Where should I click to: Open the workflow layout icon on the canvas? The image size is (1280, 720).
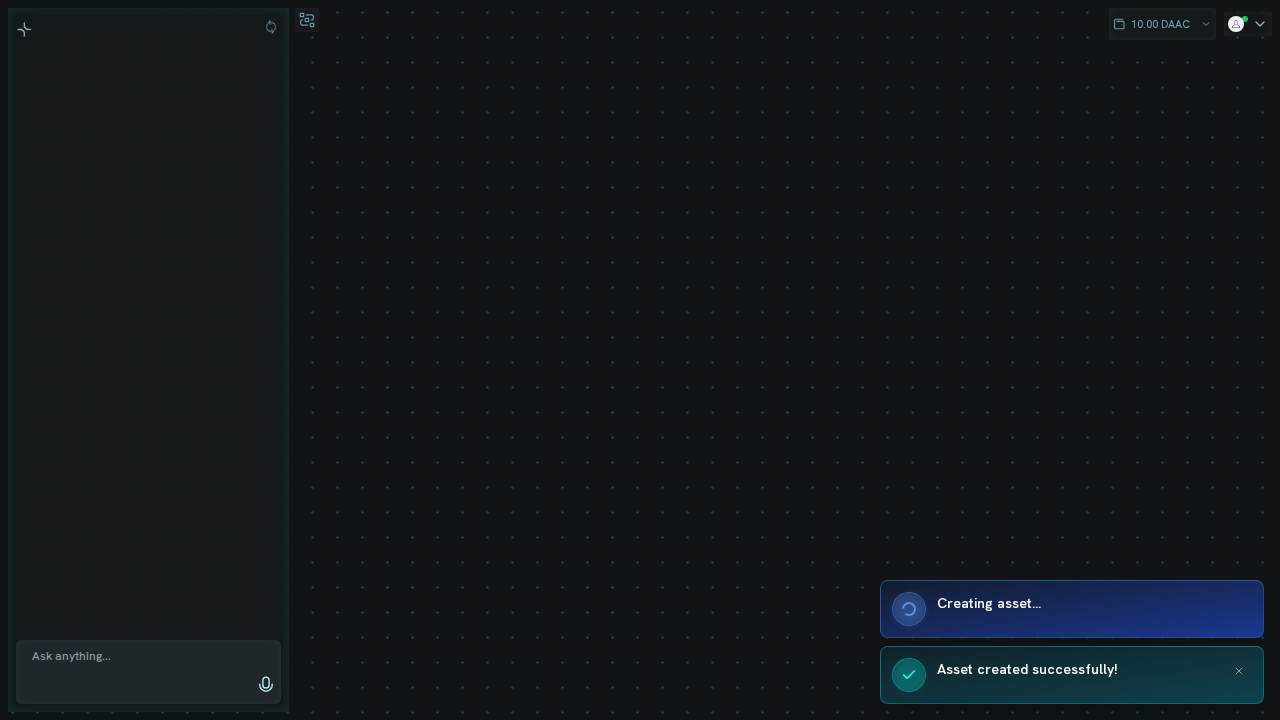tap(307, 20)
